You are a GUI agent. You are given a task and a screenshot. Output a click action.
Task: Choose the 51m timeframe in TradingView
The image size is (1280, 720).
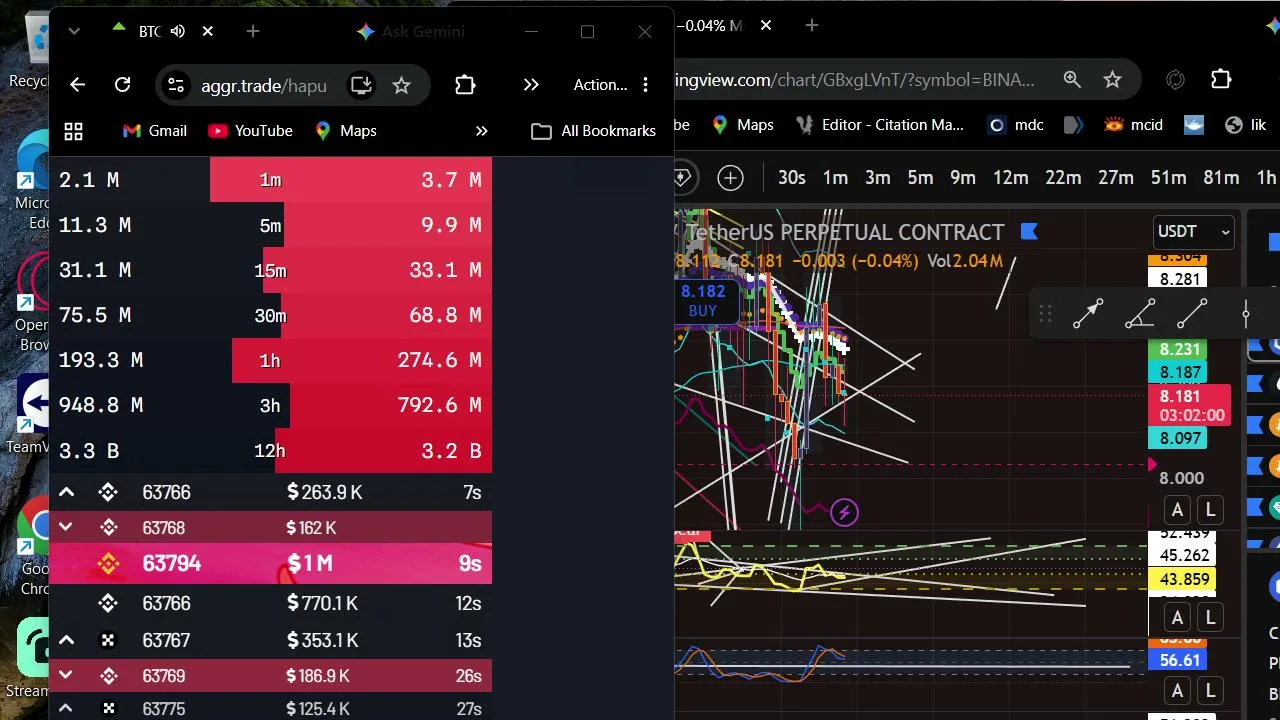coord(1168,177)
